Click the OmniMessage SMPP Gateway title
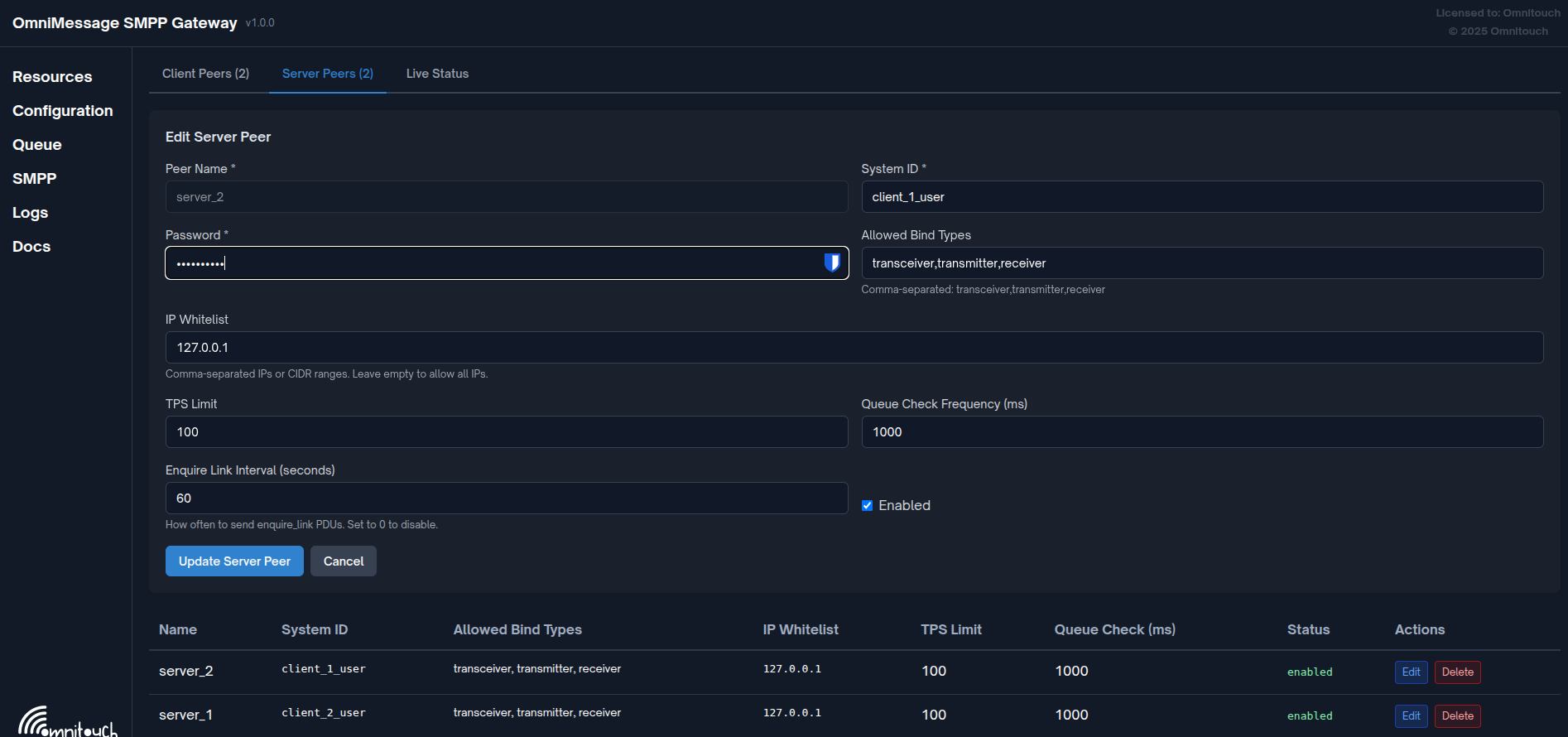1568x737 pixels. click(125, 23)
